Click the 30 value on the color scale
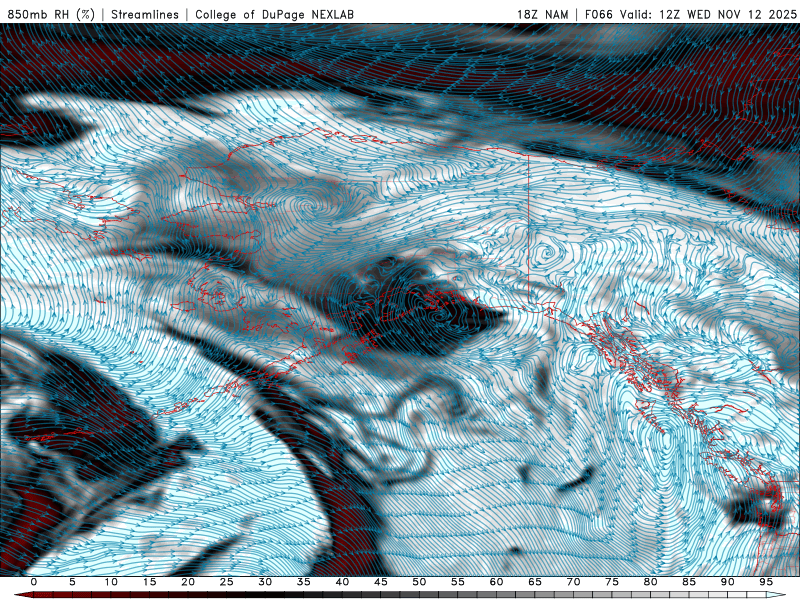 pos(265,582)
